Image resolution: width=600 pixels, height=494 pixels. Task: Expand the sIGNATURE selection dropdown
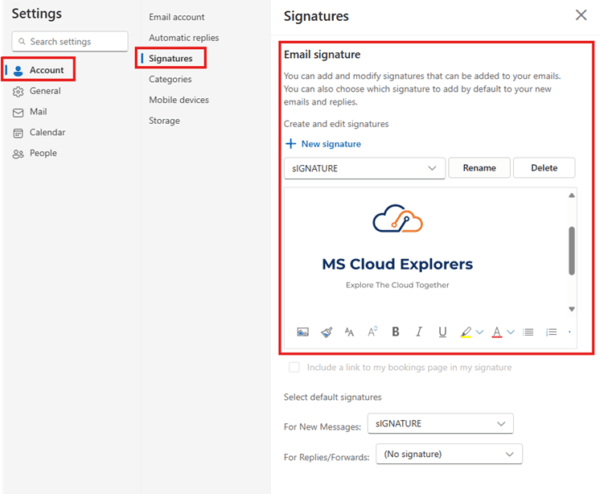pos(365,168)
